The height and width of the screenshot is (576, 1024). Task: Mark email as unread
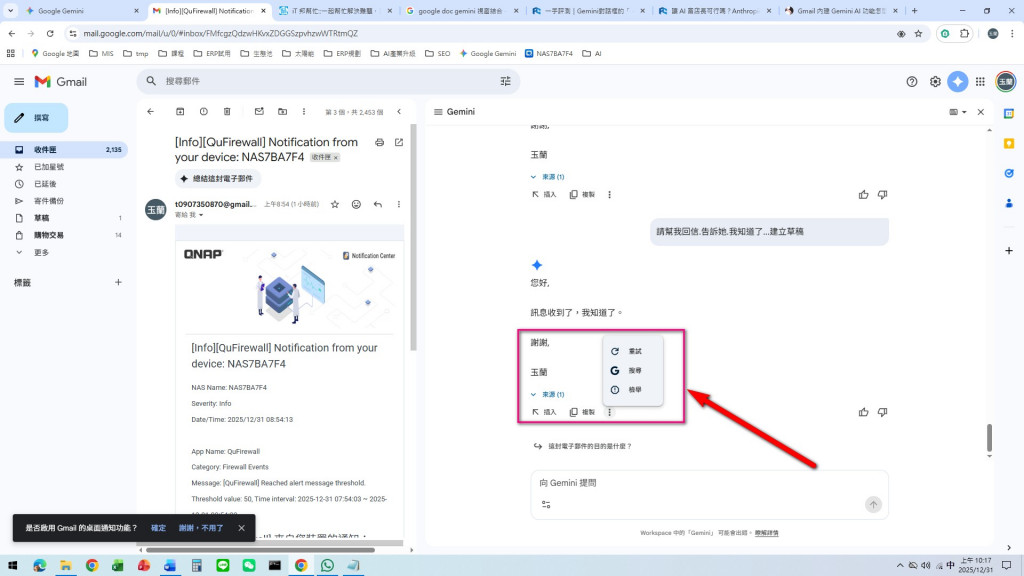pos(259,112)
